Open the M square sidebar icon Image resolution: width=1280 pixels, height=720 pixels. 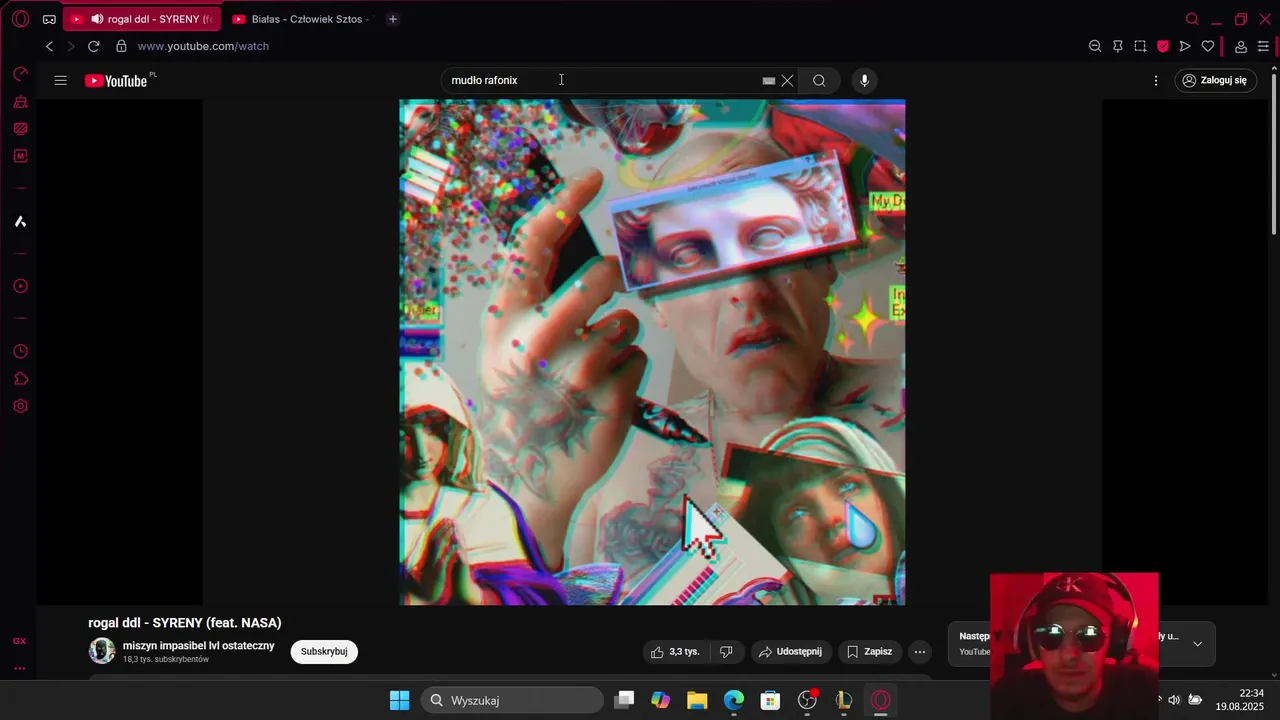(20, 156)
